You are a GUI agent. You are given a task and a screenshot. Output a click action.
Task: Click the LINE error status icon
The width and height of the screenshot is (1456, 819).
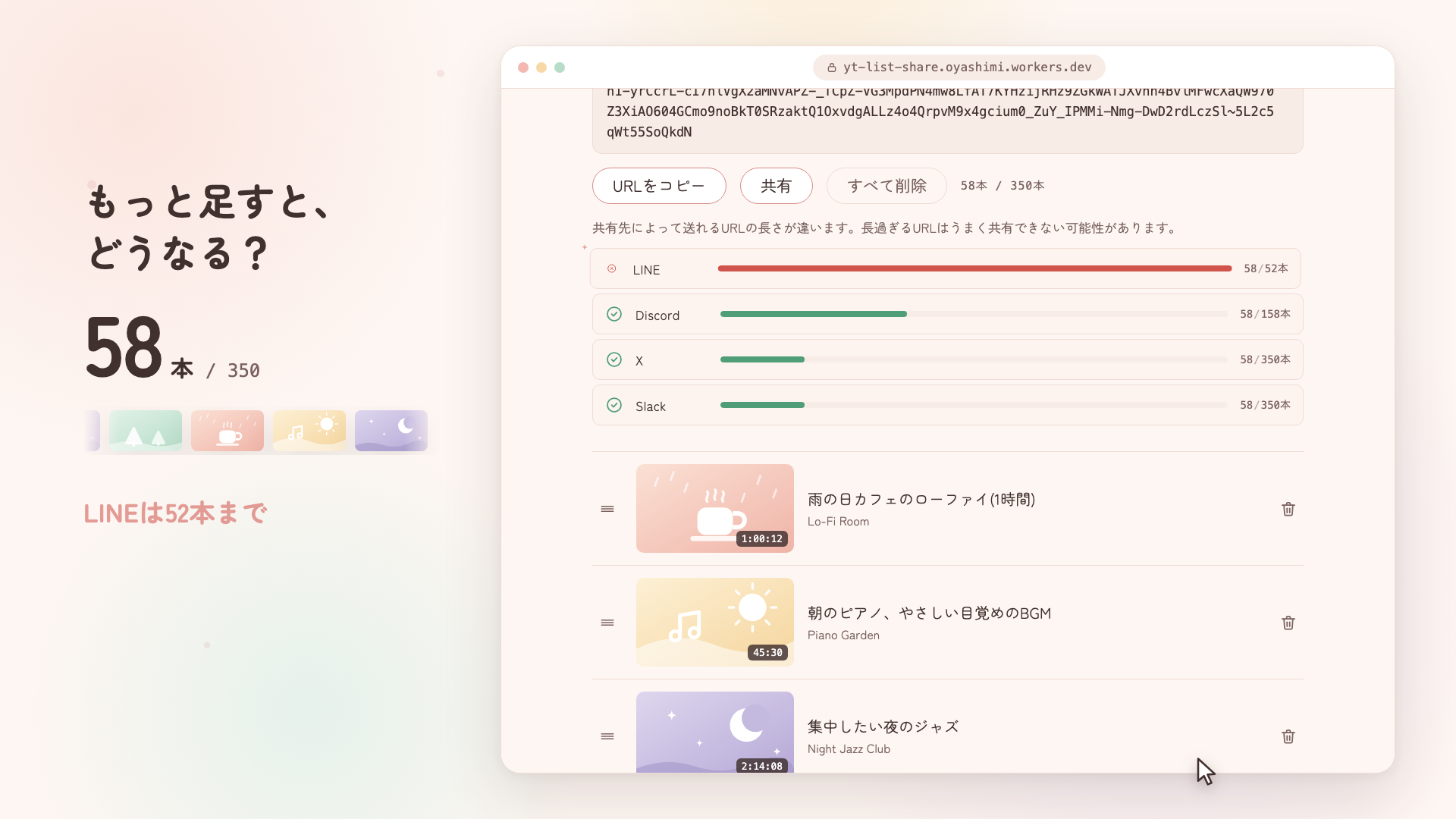(x=612, y=268)
